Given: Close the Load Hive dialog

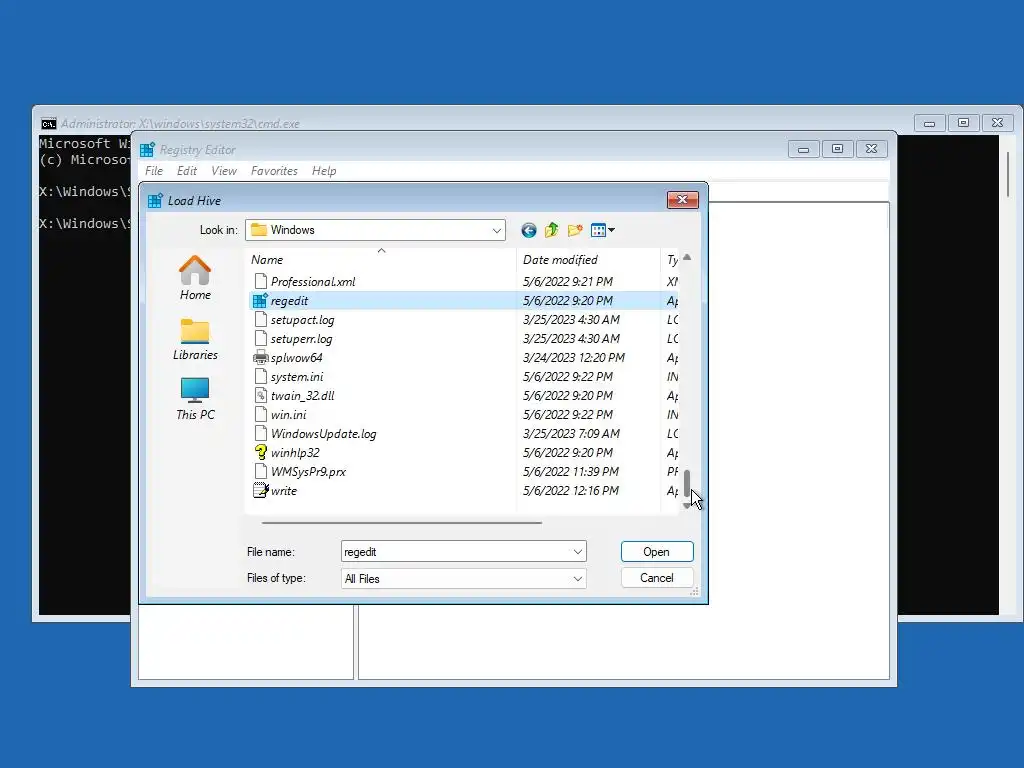Looking at the screenshot, I should coord(682,200).
